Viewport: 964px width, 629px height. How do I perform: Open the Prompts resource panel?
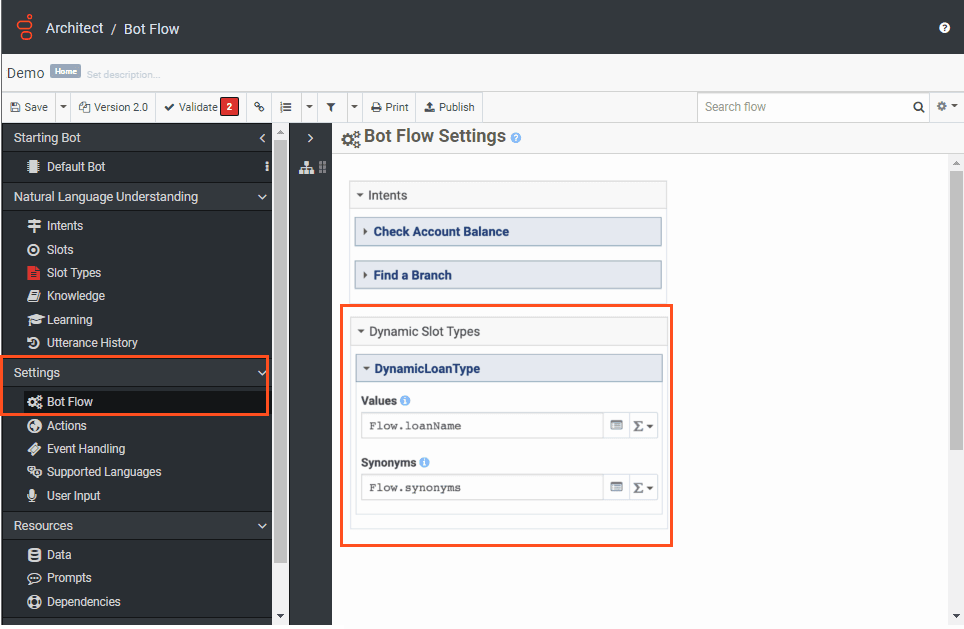(71, 577)
